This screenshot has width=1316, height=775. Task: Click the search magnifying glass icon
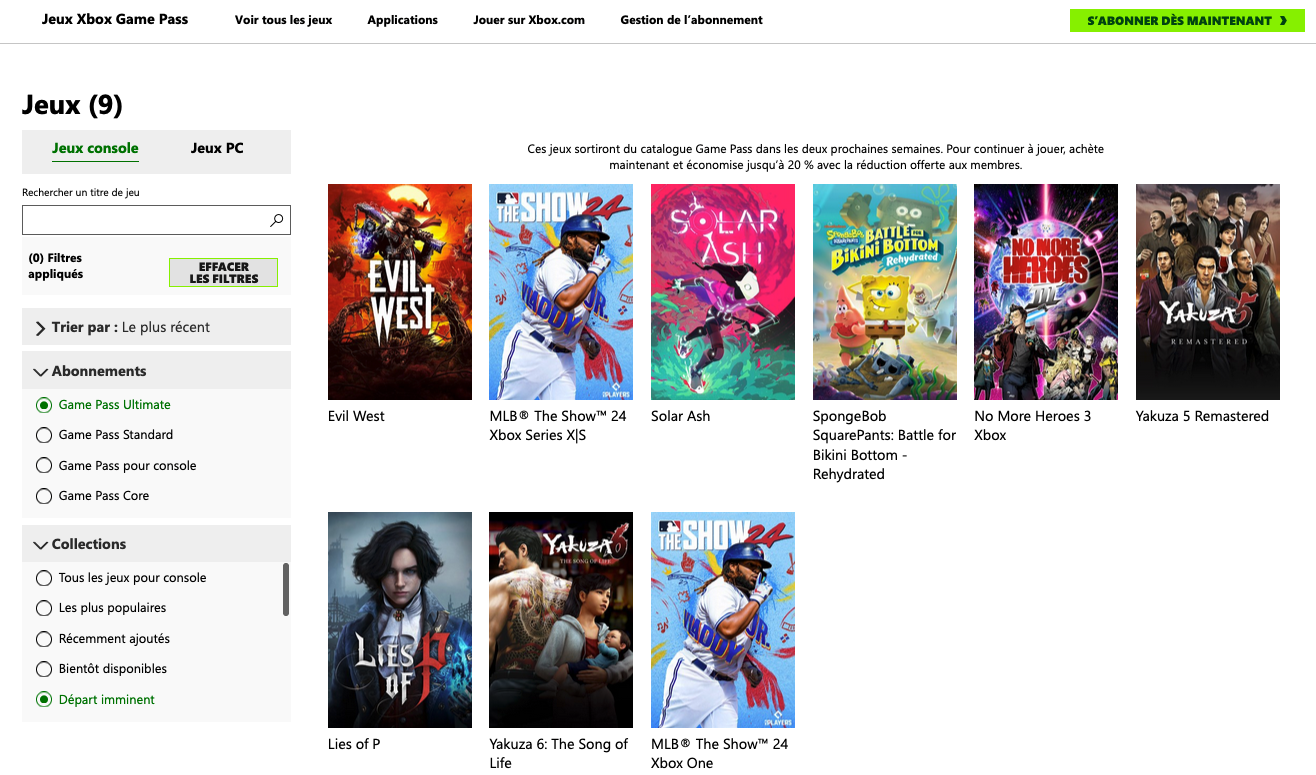275,219
